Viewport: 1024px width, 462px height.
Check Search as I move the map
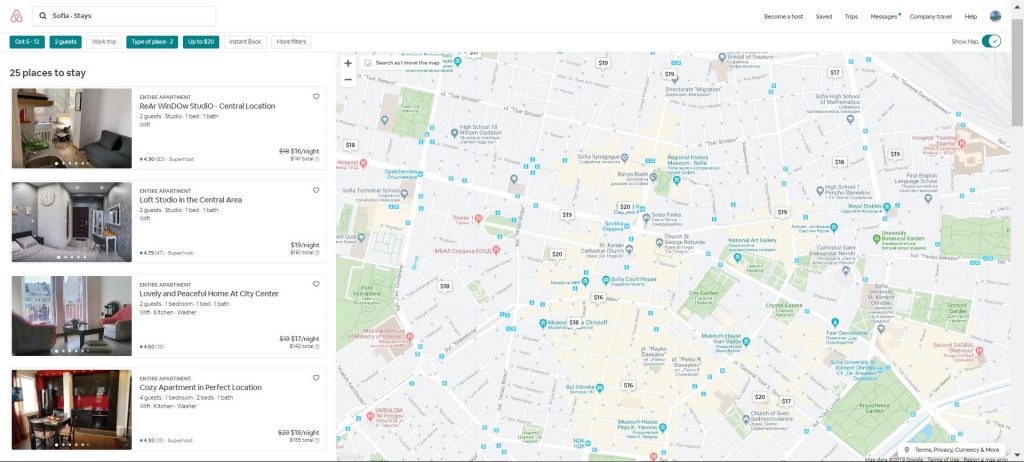pyautogui.click(x=369, y=63)
